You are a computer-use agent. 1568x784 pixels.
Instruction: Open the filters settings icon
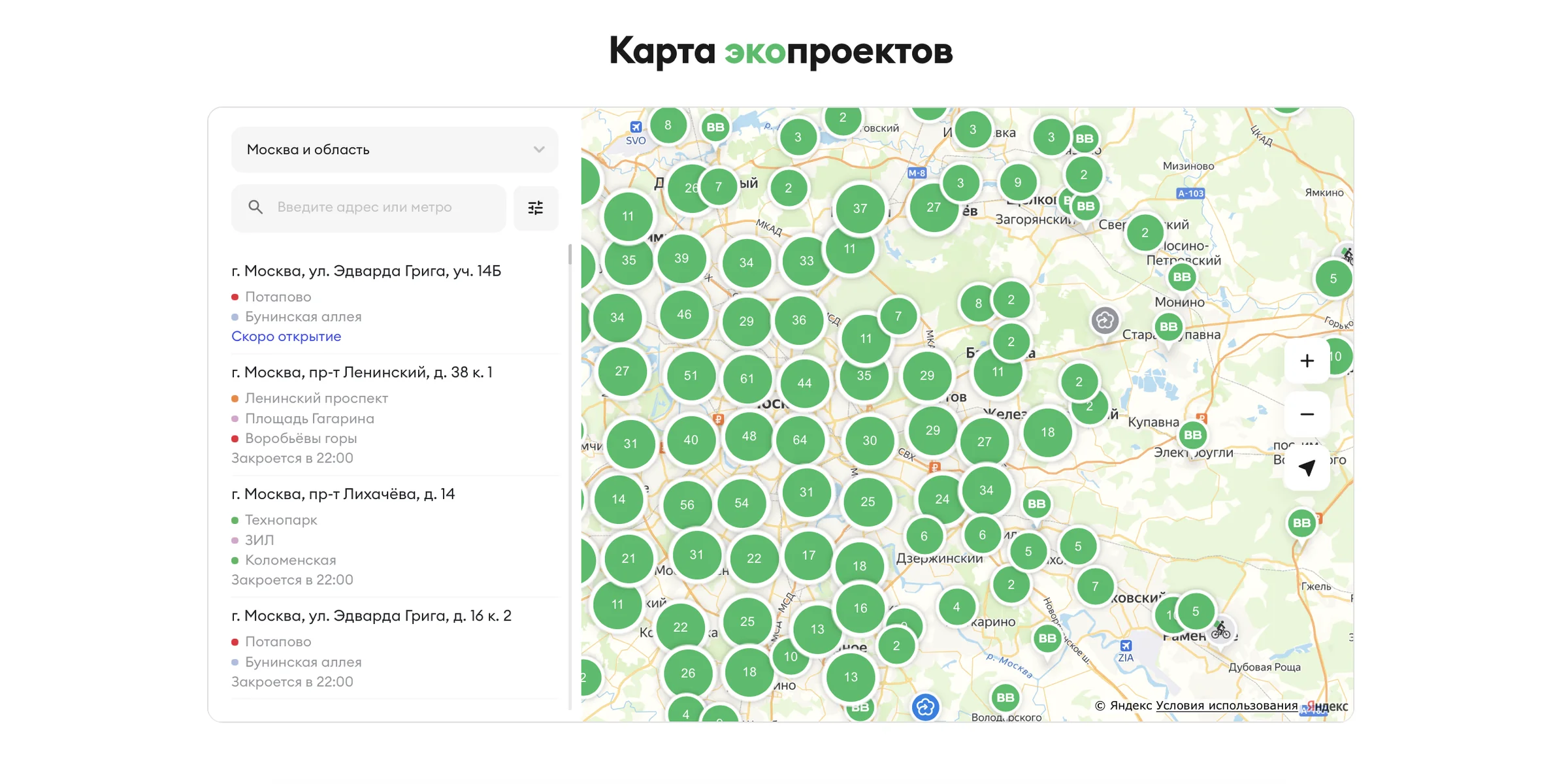click(535, 208)
